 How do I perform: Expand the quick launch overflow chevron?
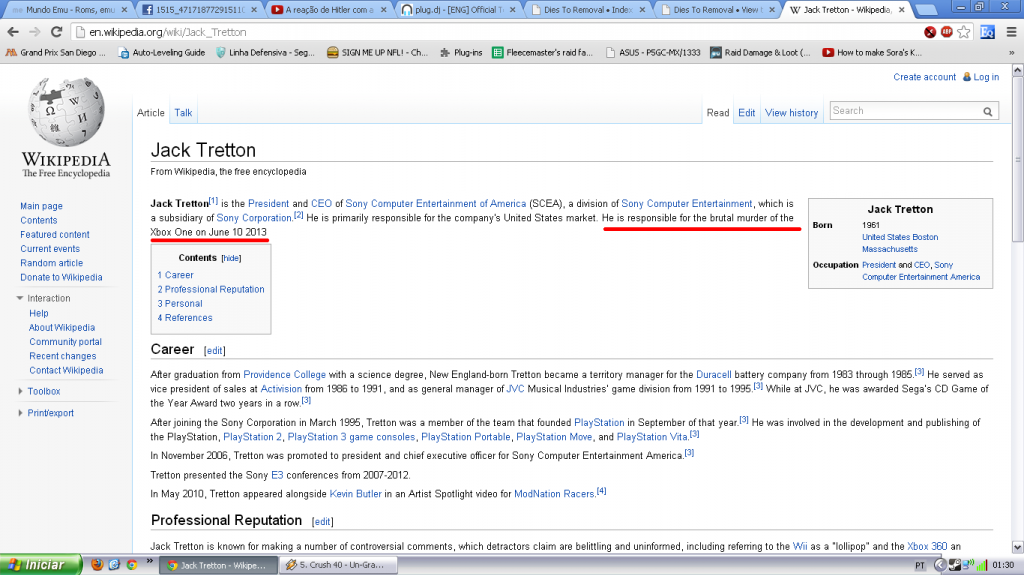pos(150,561)
